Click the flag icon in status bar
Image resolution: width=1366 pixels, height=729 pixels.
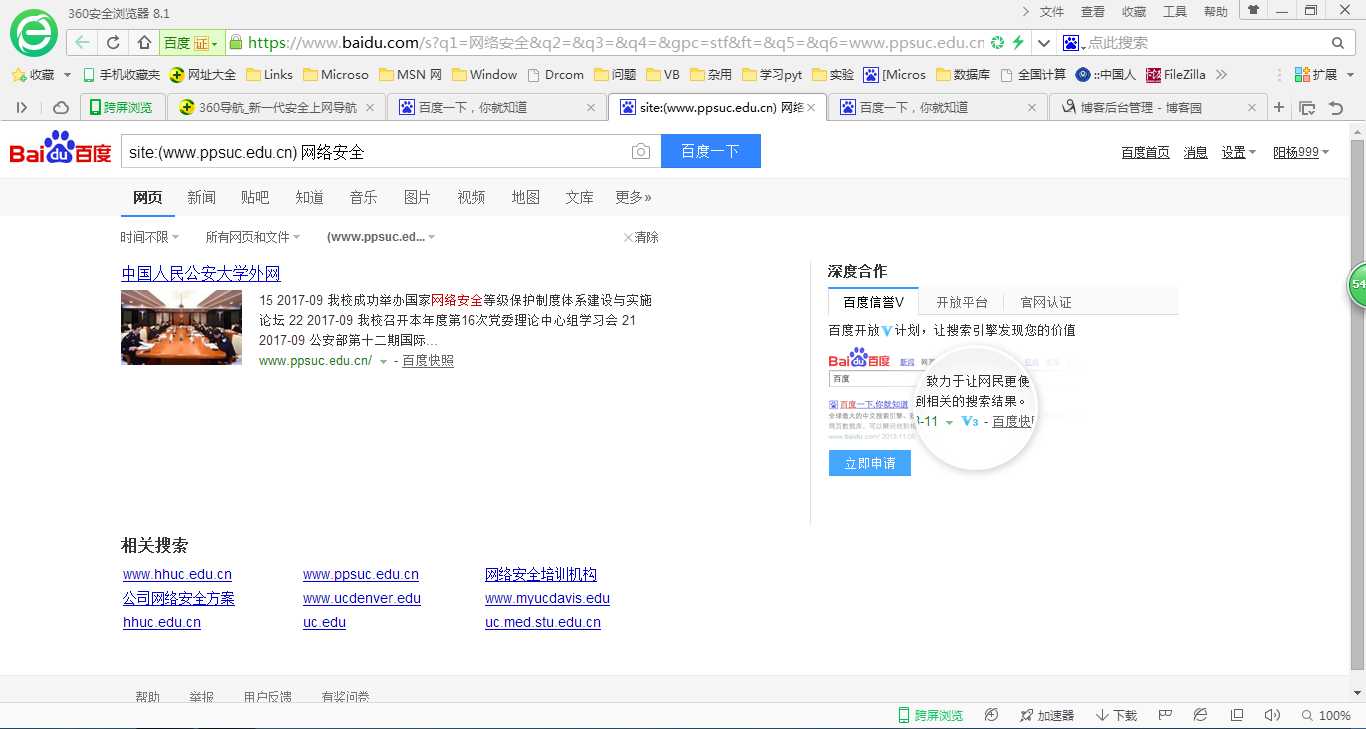pos(1165,715)
